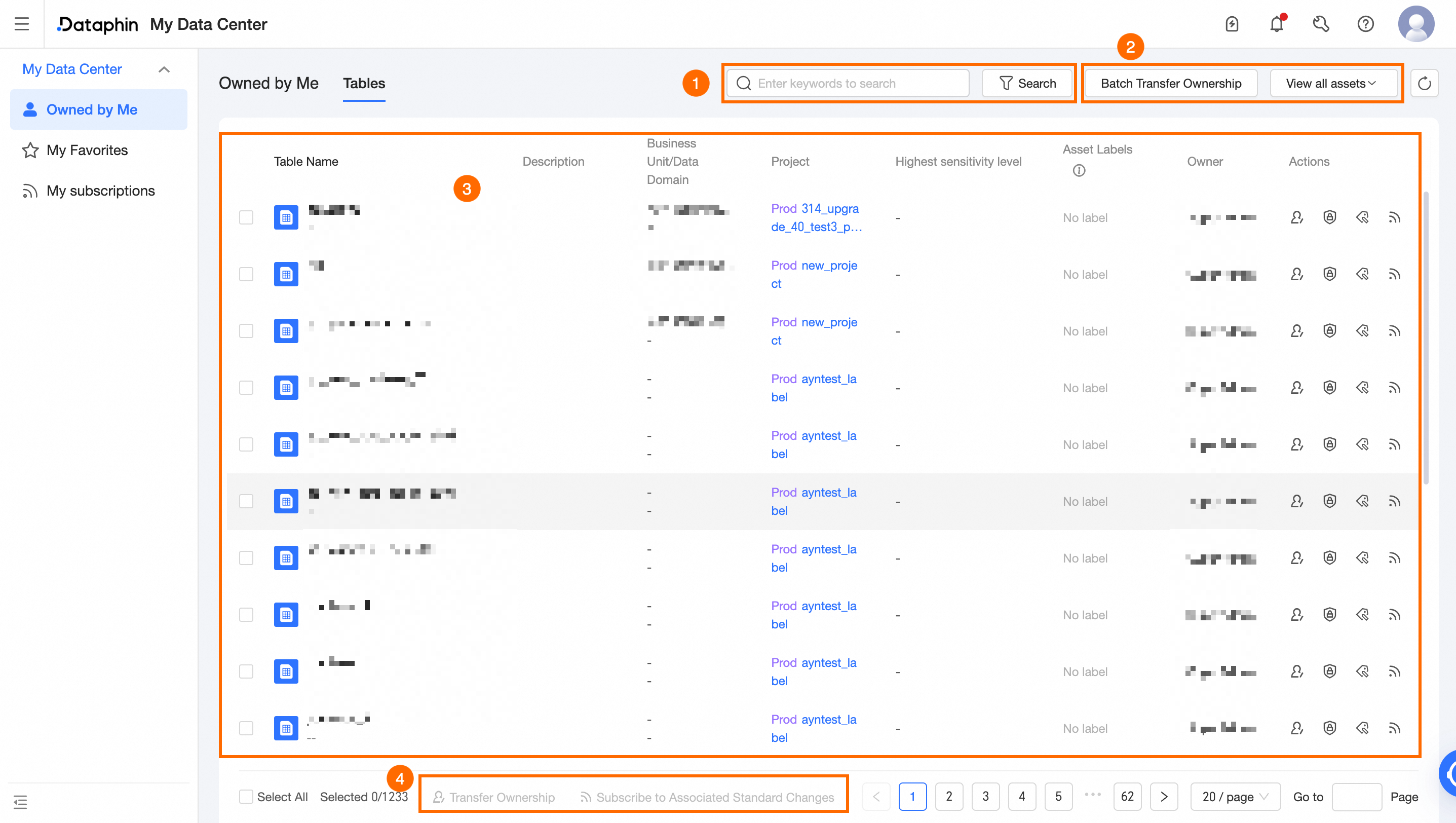Click the Highest sensitivity level column header
Viewport: 1456px width, 823px height.
click(x=958, y=162)
